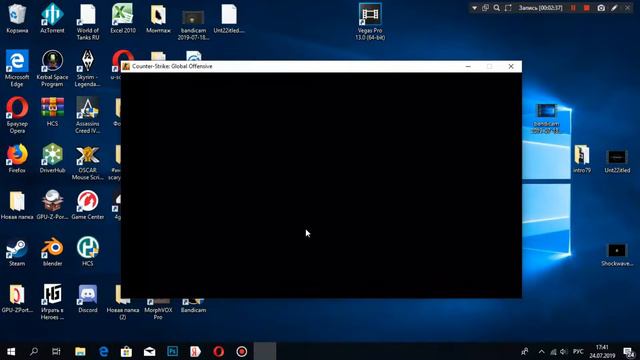Viewport: 640px width, 360px height.
Task: Select the bandicam 2019-07-18 file in top row
Action: click(x=193, y=24)
